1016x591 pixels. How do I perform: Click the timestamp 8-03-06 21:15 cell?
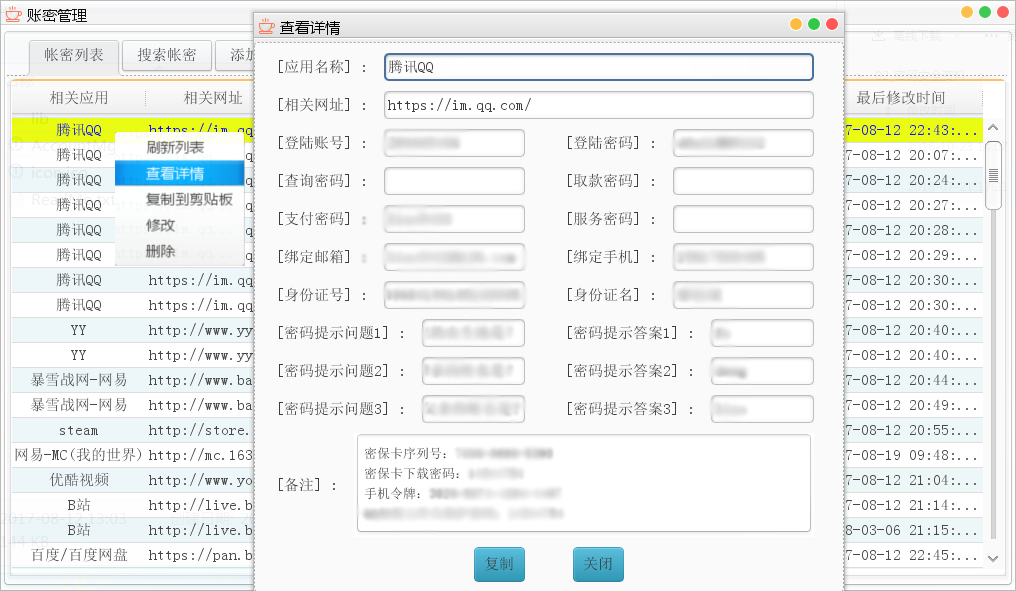[x=912, y=530]
